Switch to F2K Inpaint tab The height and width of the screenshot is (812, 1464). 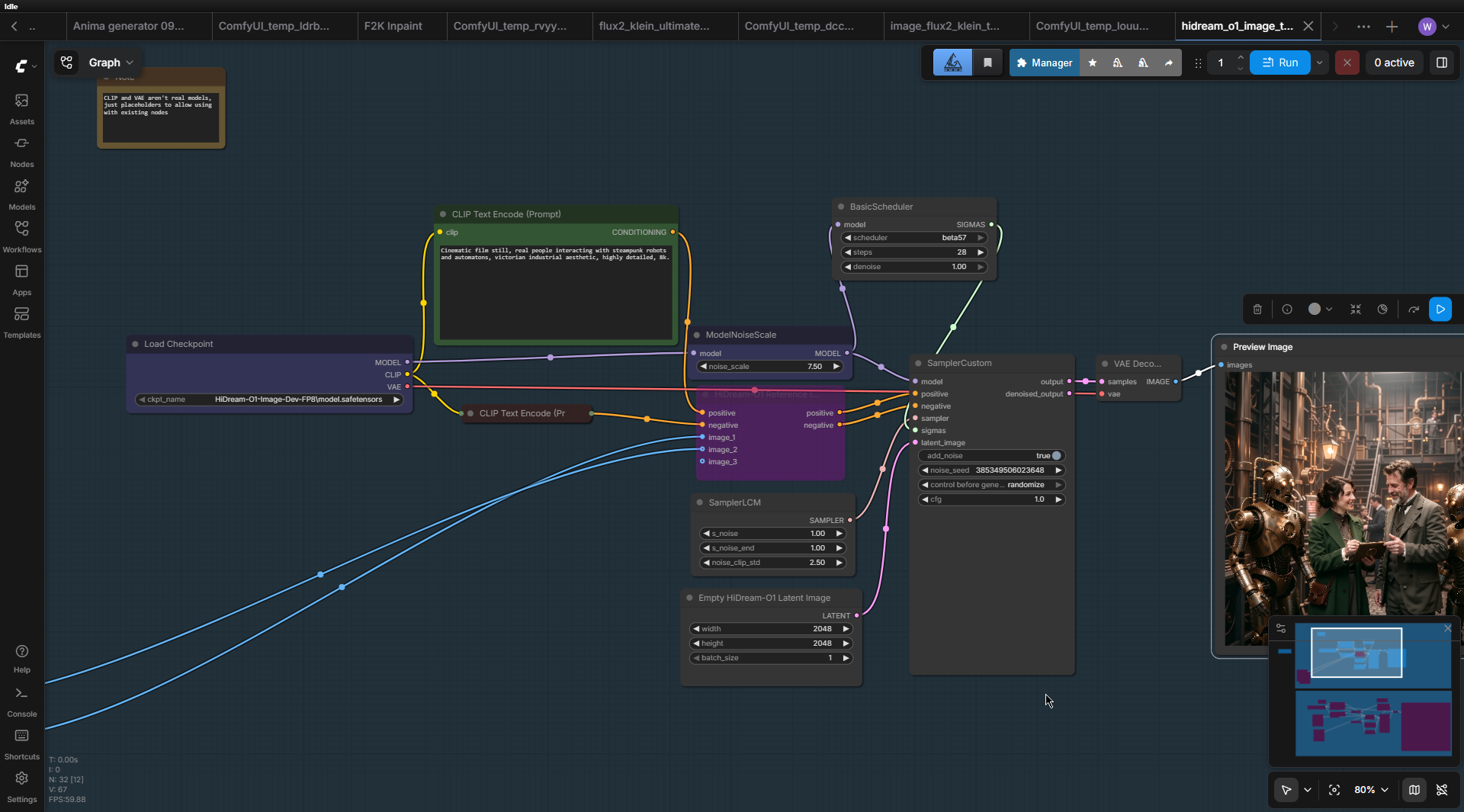coord(393,26)
